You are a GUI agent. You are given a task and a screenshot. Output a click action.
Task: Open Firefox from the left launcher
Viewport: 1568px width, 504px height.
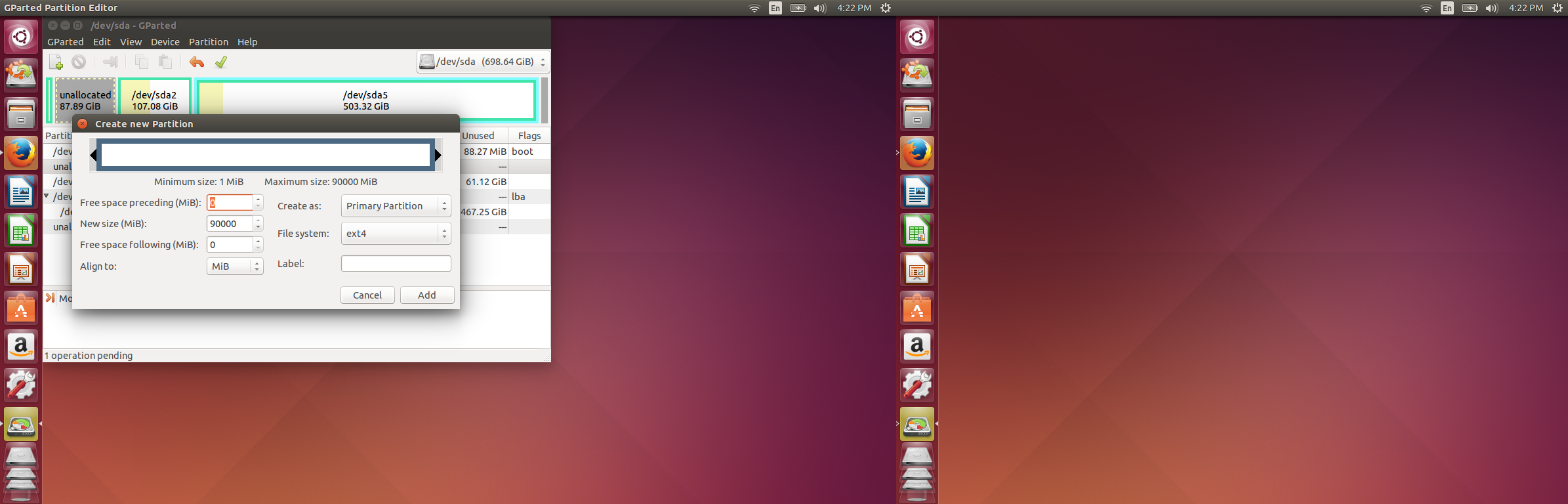point(21,153)
